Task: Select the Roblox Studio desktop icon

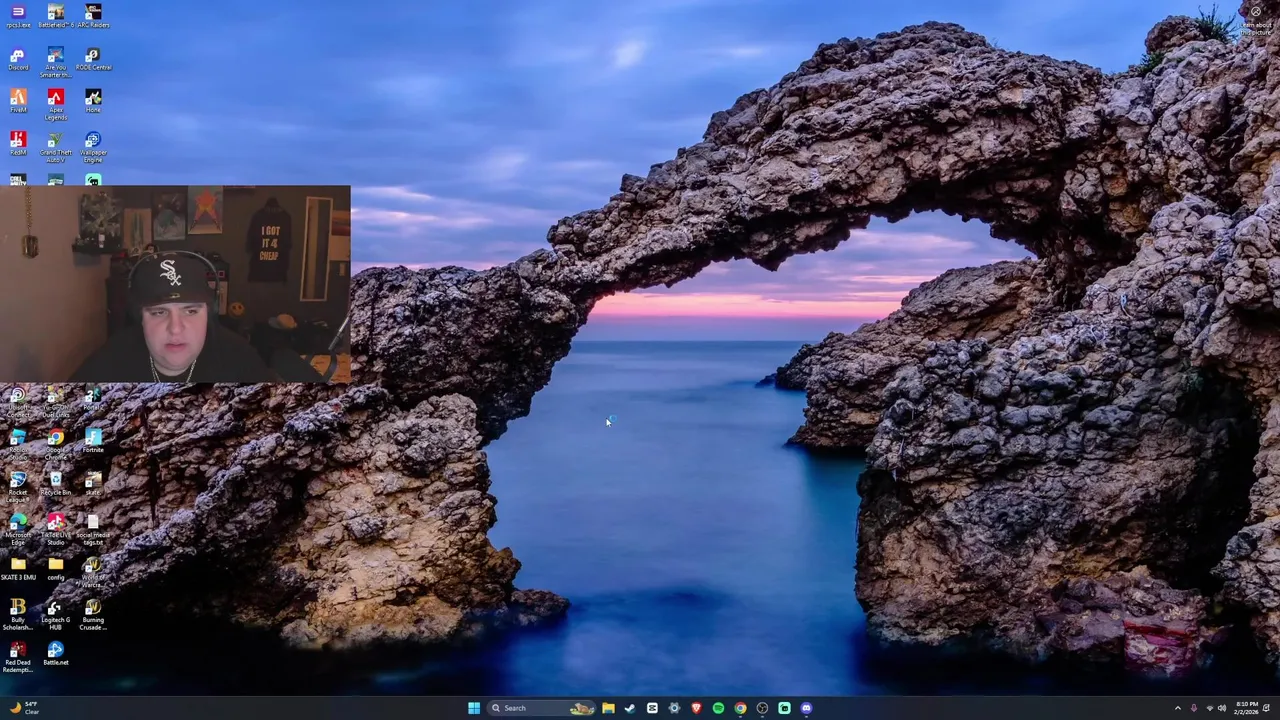Action: coord(18,444)
